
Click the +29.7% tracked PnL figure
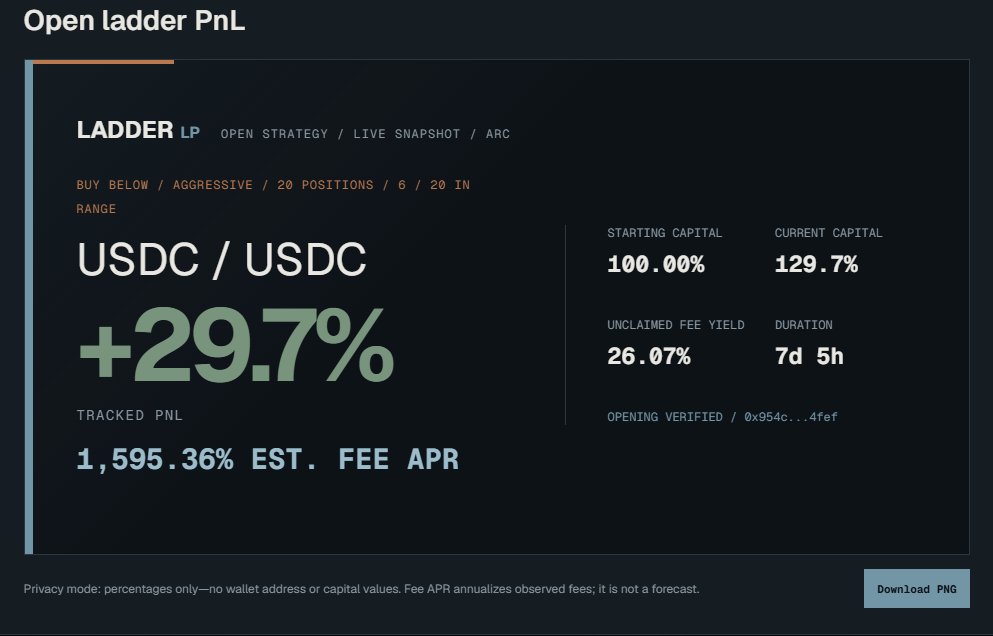tap(236, 346)
